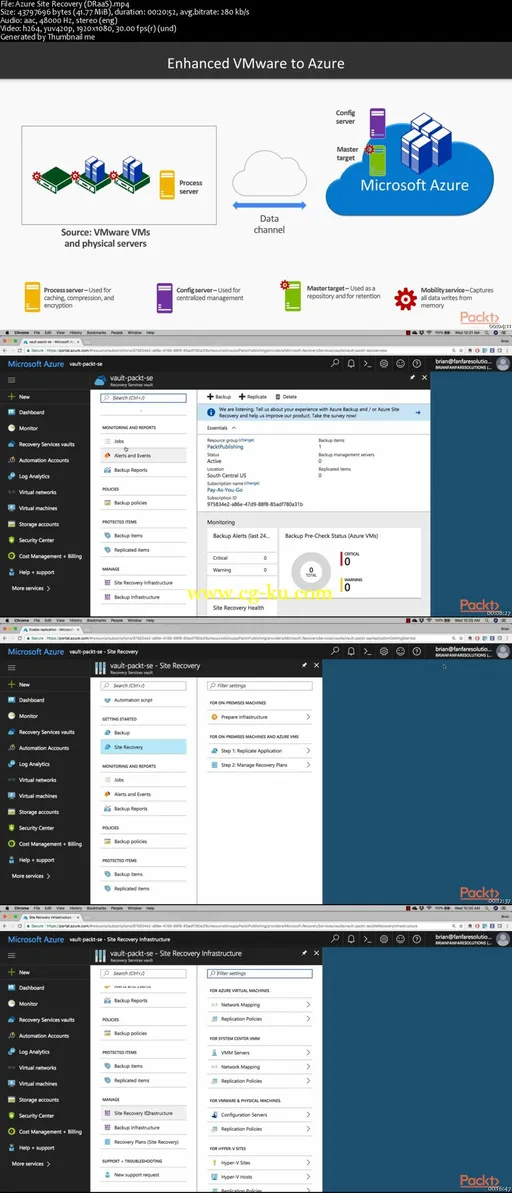Close the Site Recovery Infrastructure blade
The image size is (512, 1193).
pos(316,953)
